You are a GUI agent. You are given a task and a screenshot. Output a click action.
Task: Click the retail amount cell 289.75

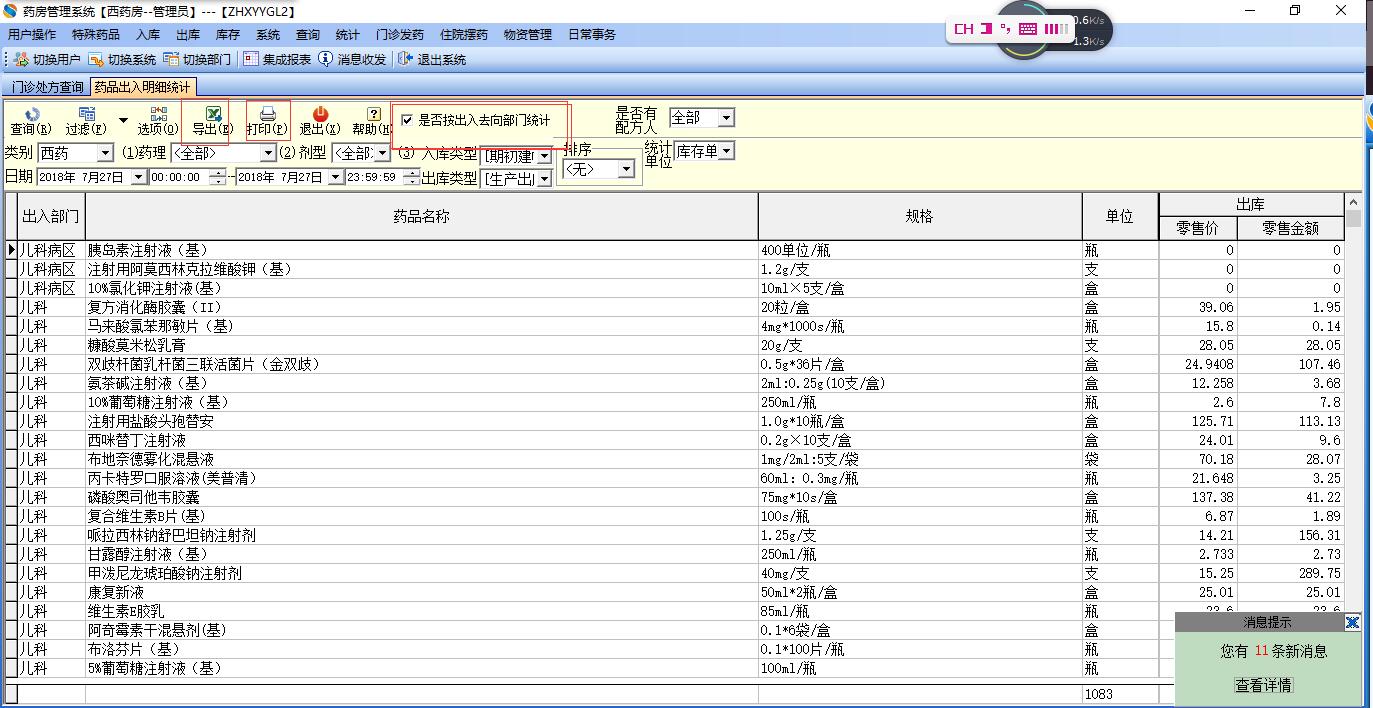click(1290, 573)
